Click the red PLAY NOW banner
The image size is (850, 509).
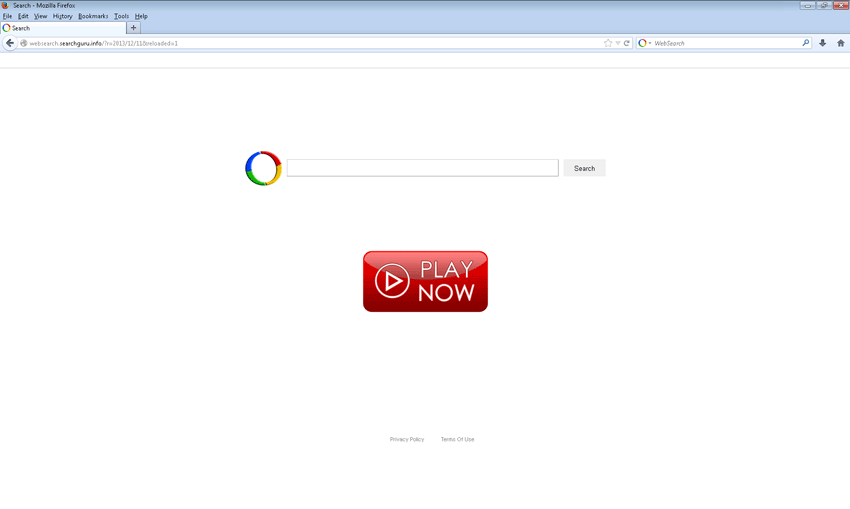click(x=425, y=281)
